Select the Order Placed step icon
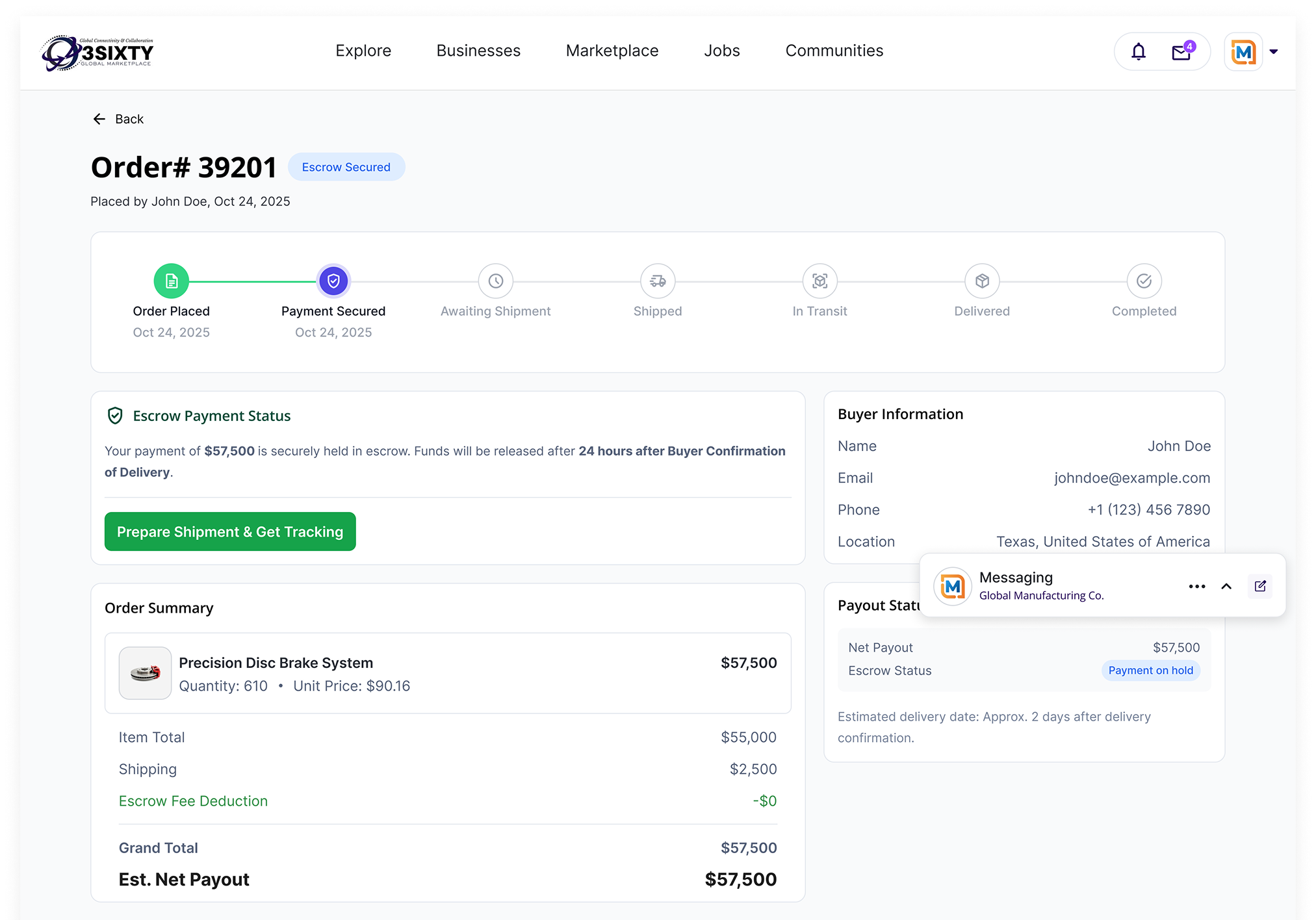Viewport: 1316px width, 920px height. coord(172,281)
